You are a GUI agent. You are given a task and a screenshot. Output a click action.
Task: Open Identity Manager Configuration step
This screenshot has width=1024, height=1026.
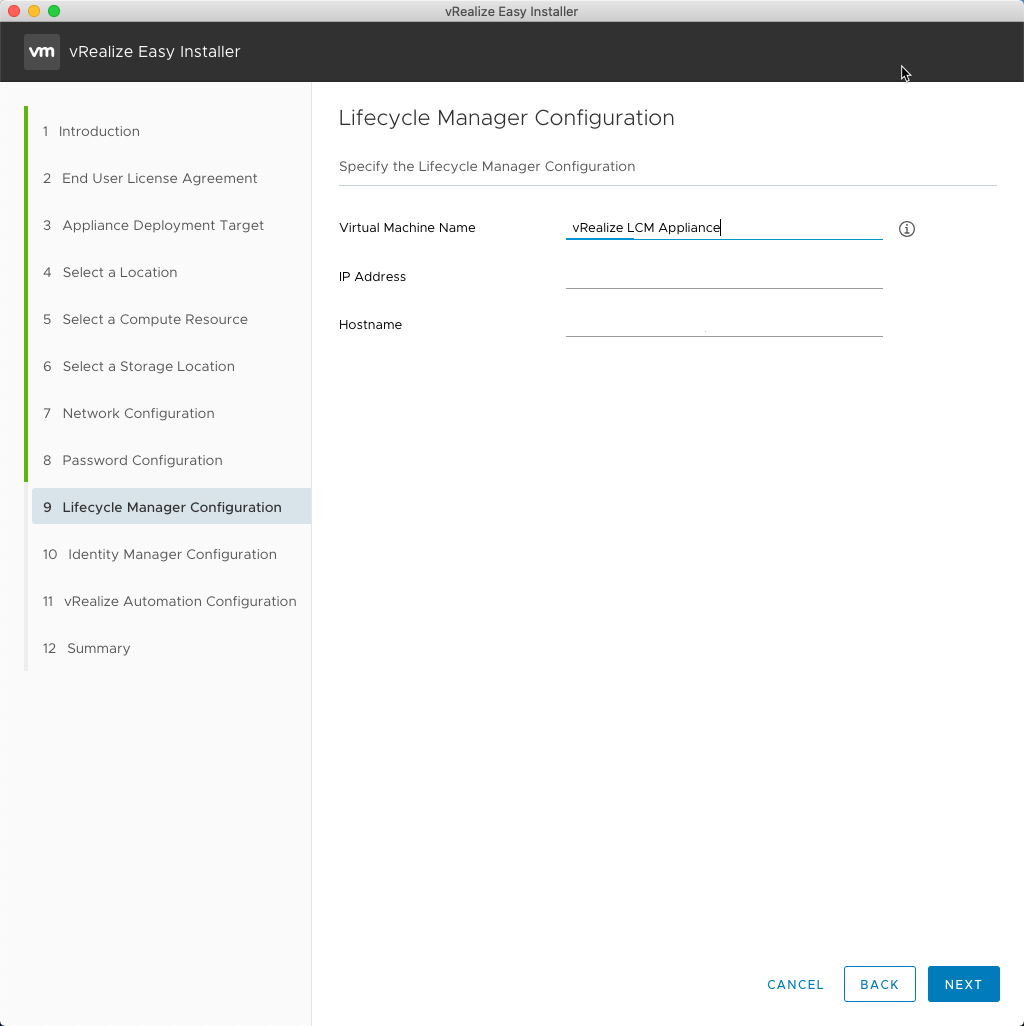click(x=171, y=554)
